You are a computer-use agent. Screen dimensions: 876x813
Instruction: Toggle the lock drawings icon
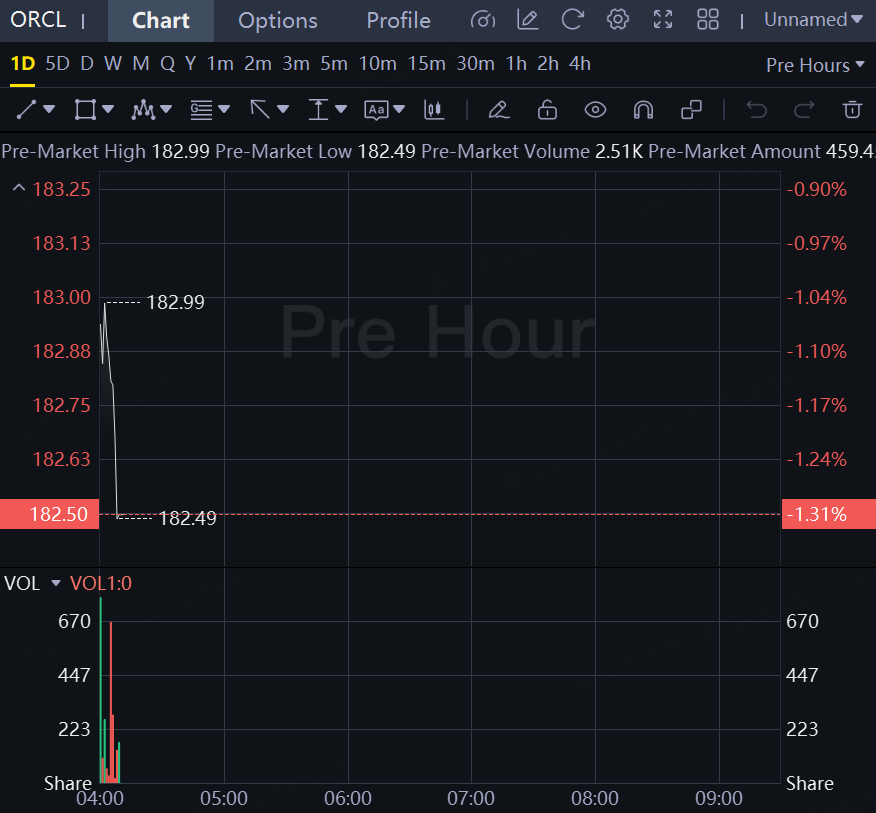(546, 109)
